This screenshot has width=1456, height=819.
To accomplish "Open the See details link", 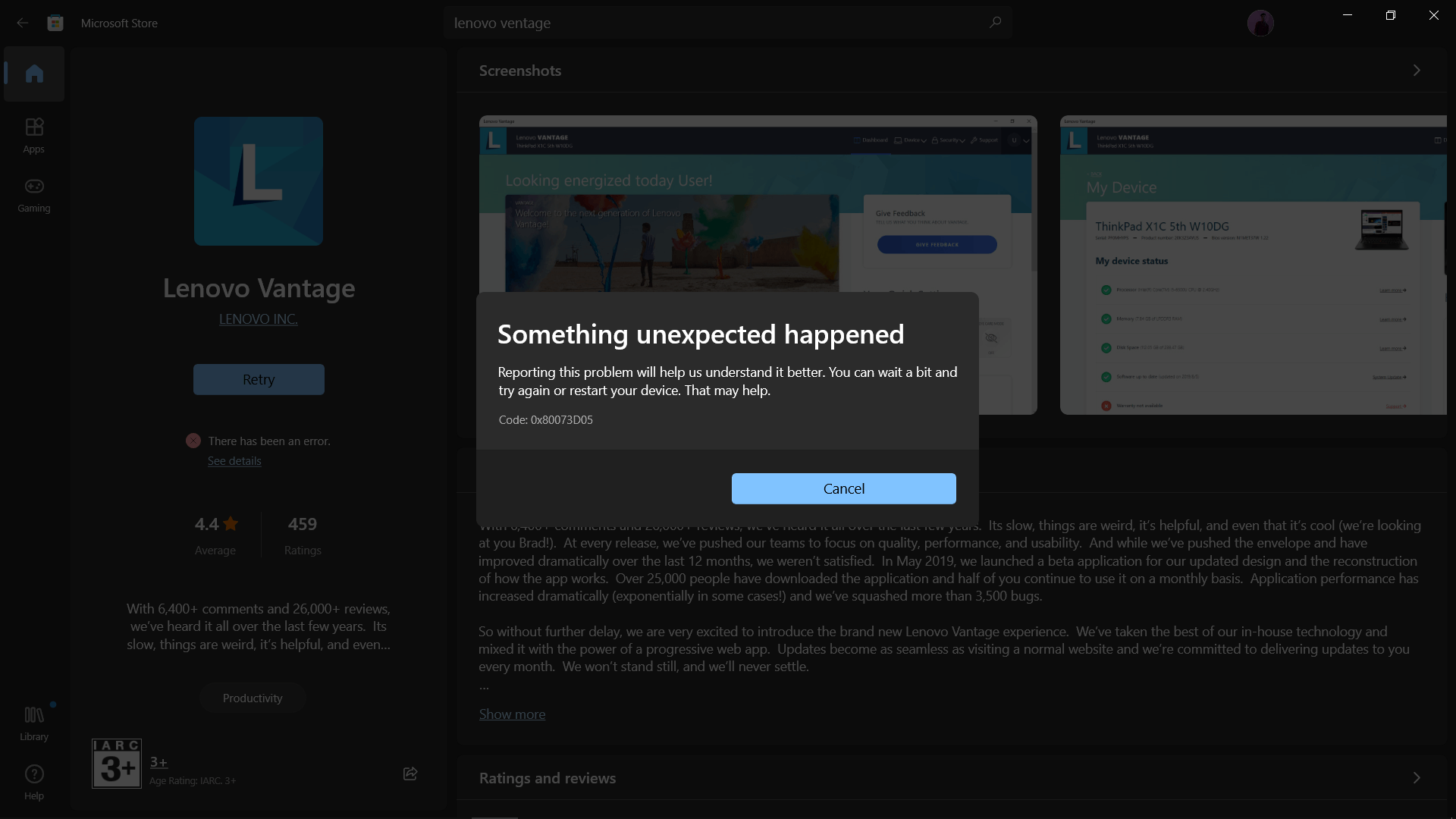I will pos(234,461).
